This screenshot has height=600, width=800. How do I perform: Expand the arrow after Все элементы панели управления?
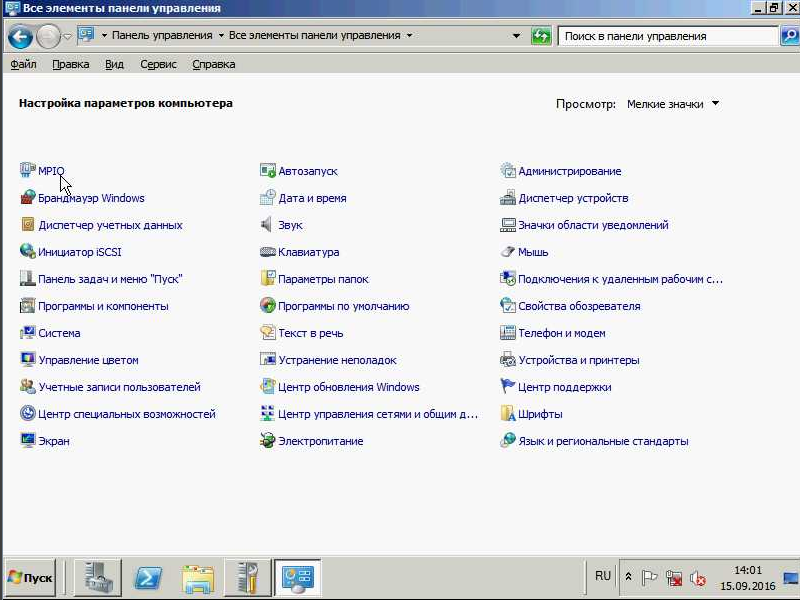(x=409, y=35)
